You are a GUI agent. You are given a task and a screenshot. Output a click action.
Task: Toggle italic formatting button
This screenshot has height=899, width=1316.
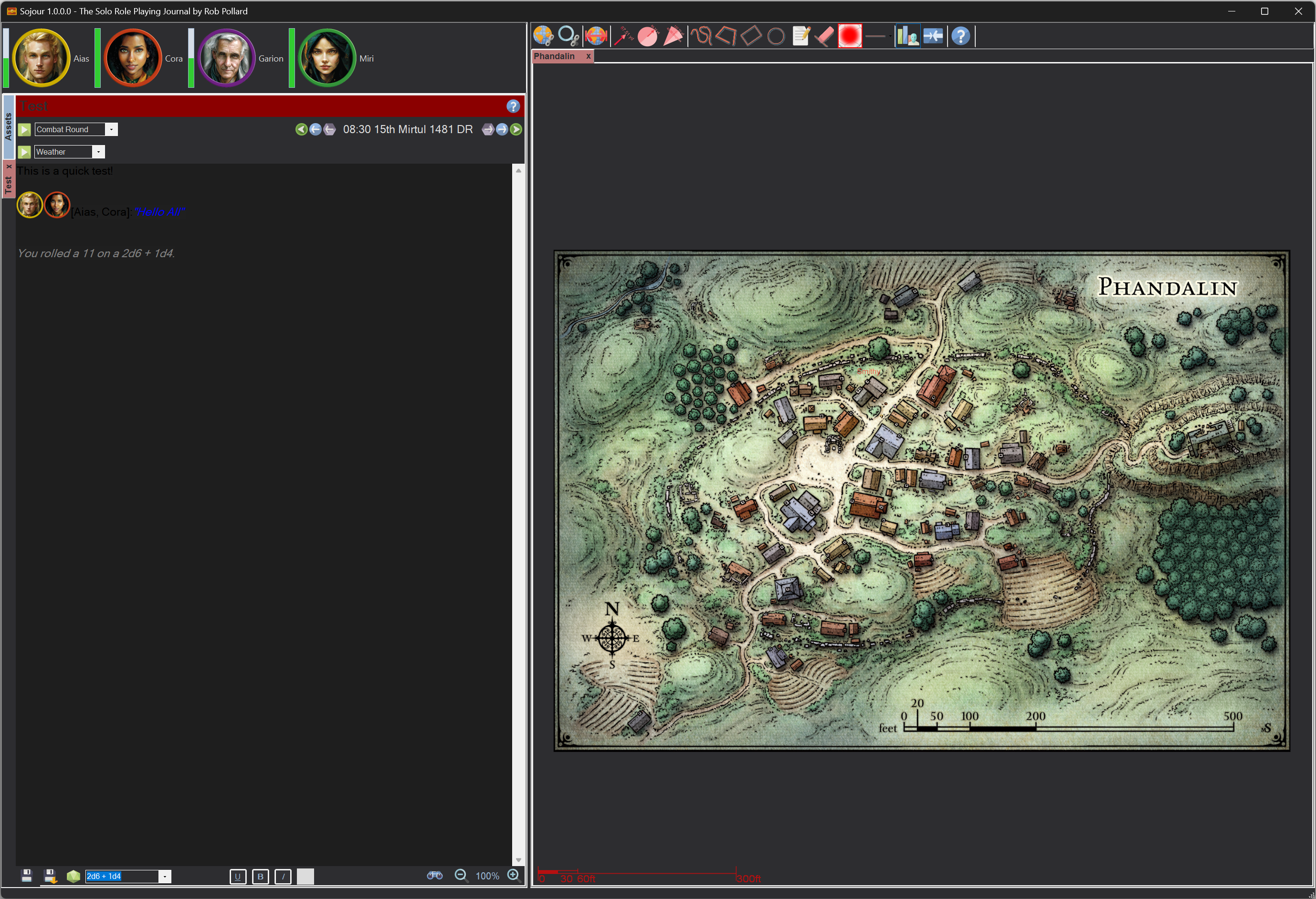click(283, 877)
